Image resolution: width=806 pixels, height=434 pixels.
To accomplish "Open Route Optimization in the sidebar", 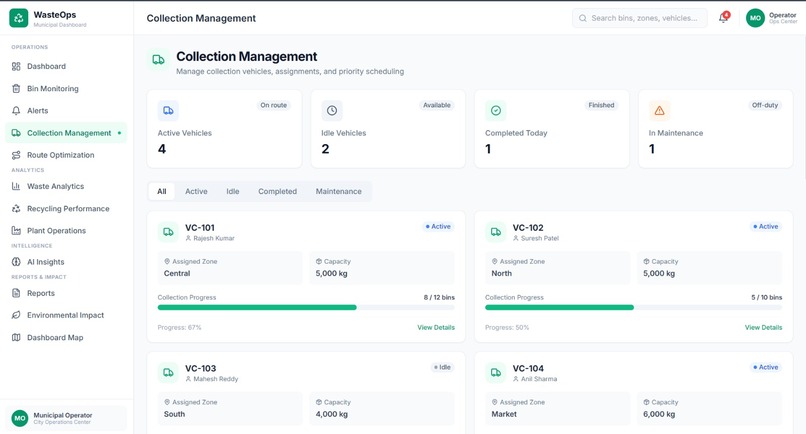I will [66, 155].
